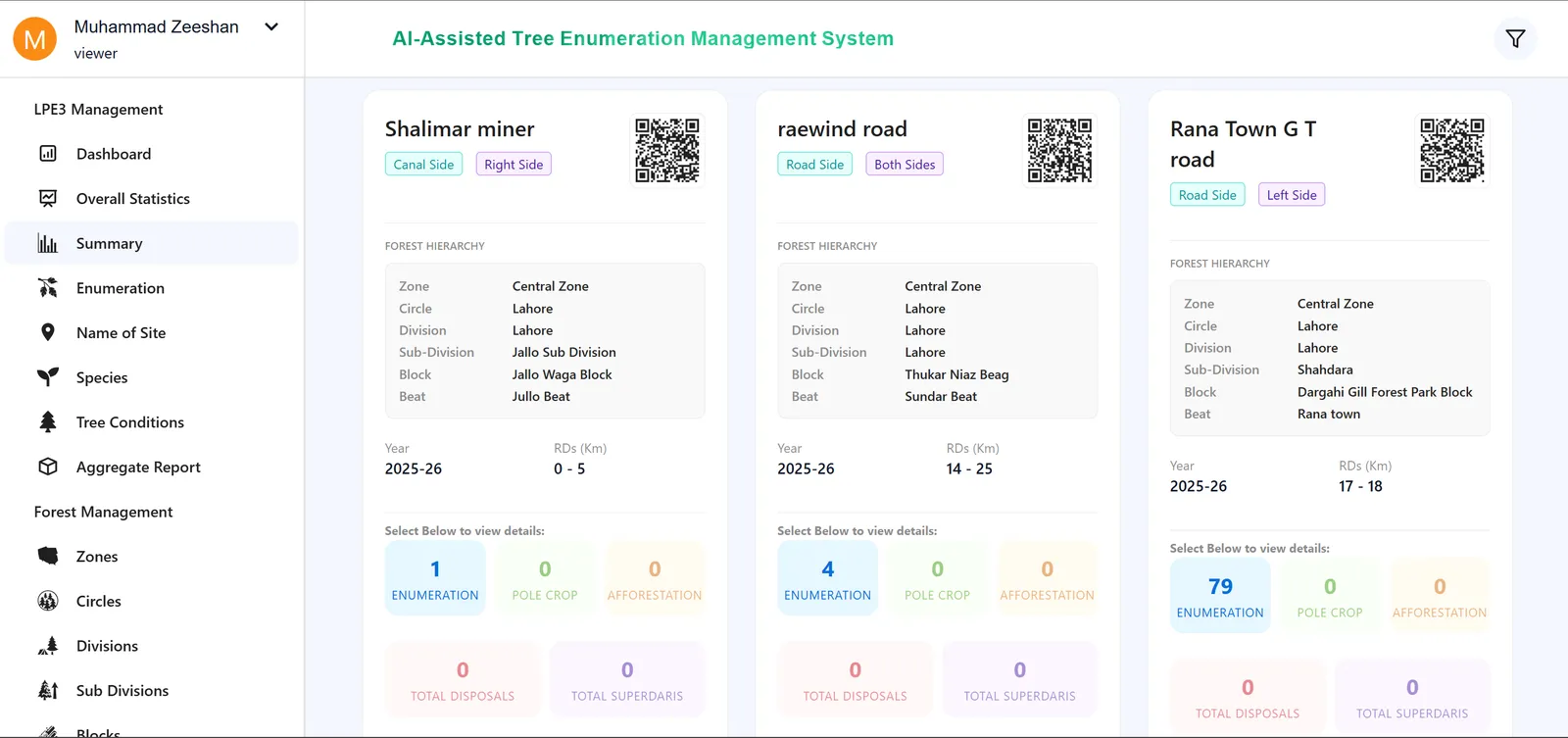Open the Shalimar miner QR code
This screenshot has width=1568, height=738.
point(667,151)
